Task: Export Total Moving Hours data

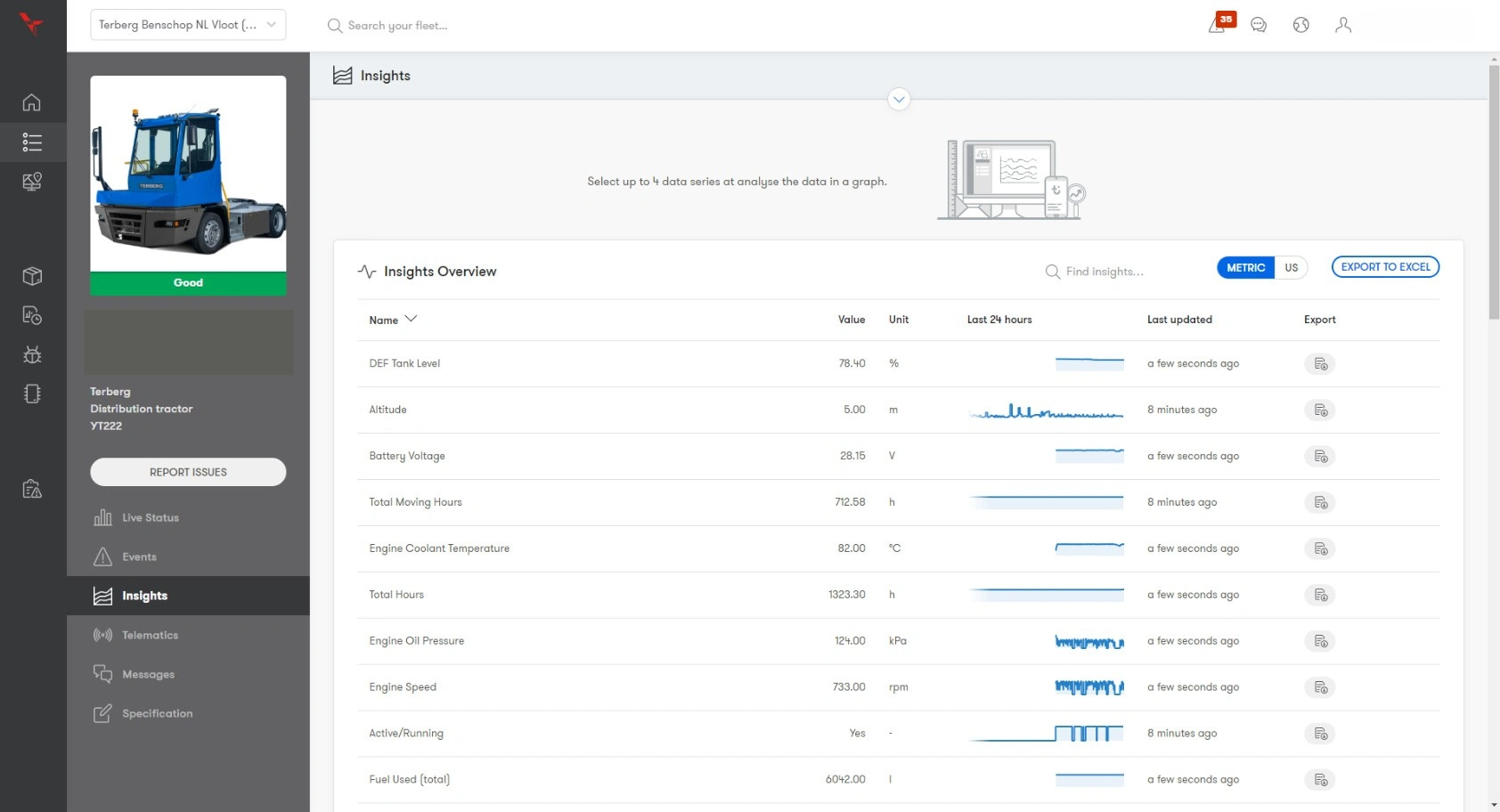Action: pyautogui.click(x=1320, y=503)
